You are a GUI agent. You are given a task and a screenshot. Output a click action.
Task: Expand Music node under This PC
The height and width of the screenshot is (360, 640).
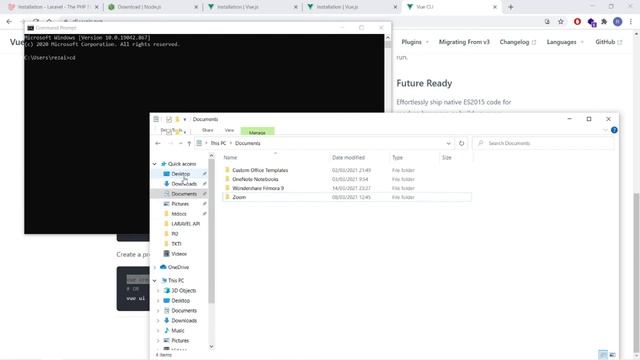158,331
